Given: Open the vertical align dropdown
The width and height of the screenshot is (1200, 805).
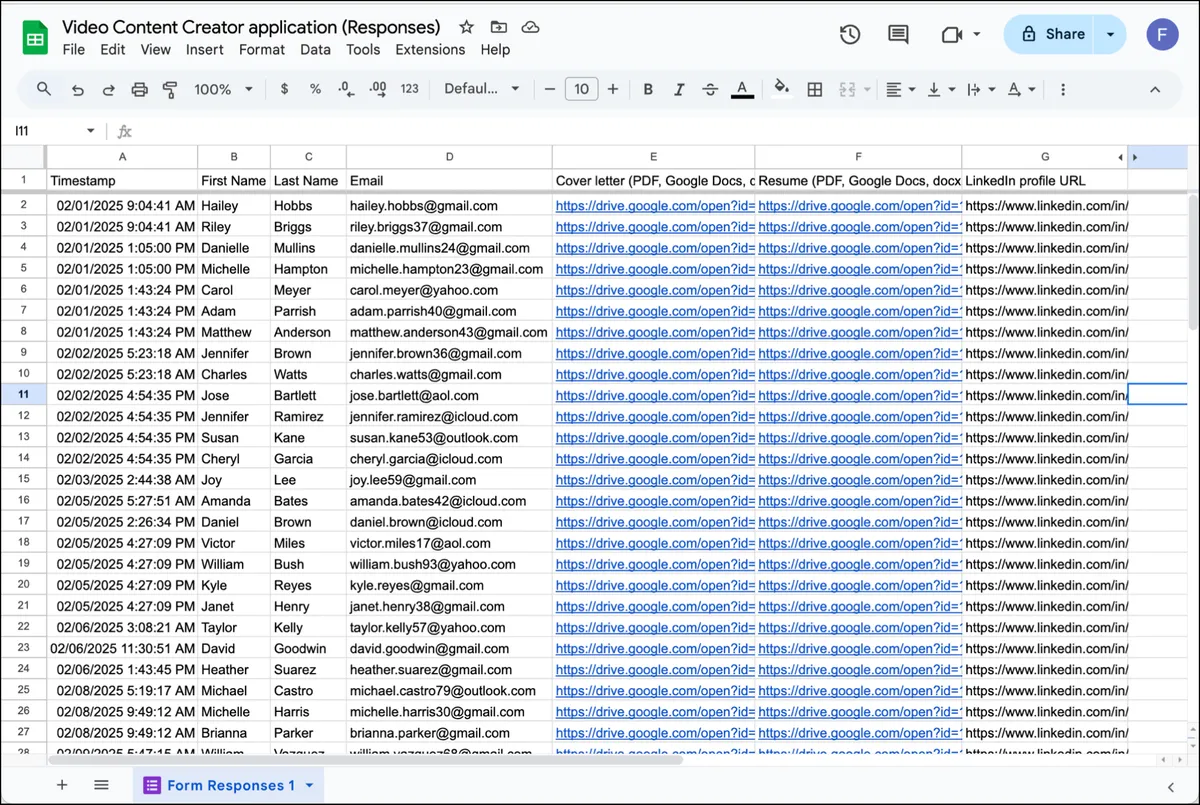Looking at the screenshot, I should 941,89.
